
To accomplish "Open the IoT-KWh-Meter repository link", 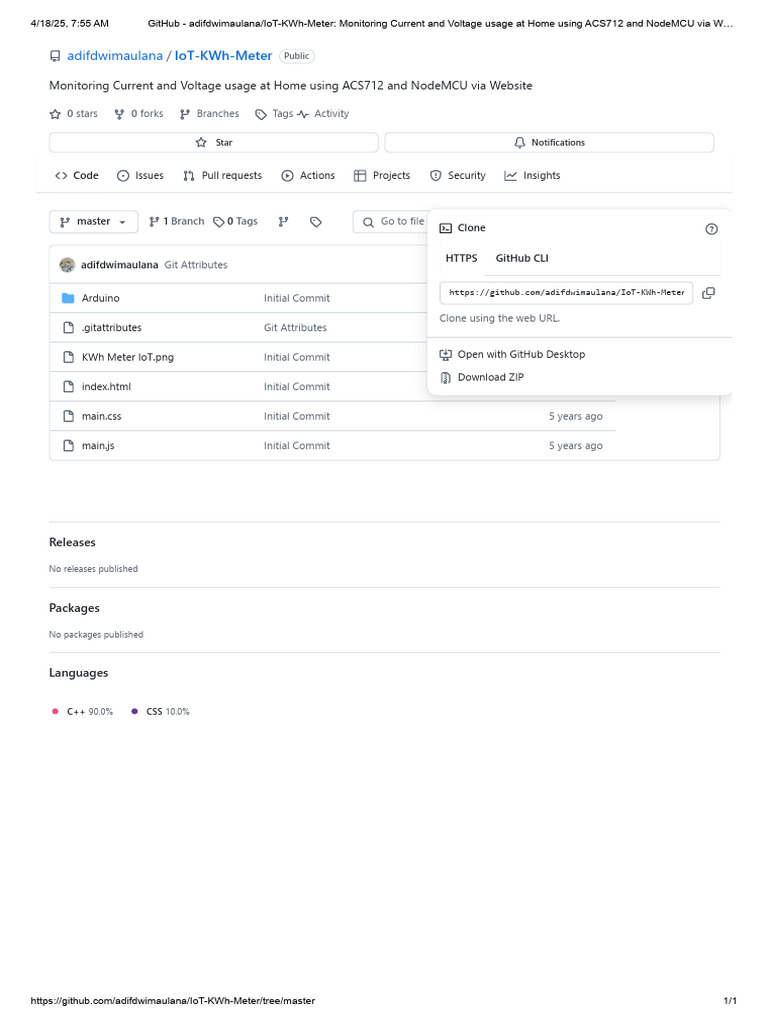I will coord(223,56).
